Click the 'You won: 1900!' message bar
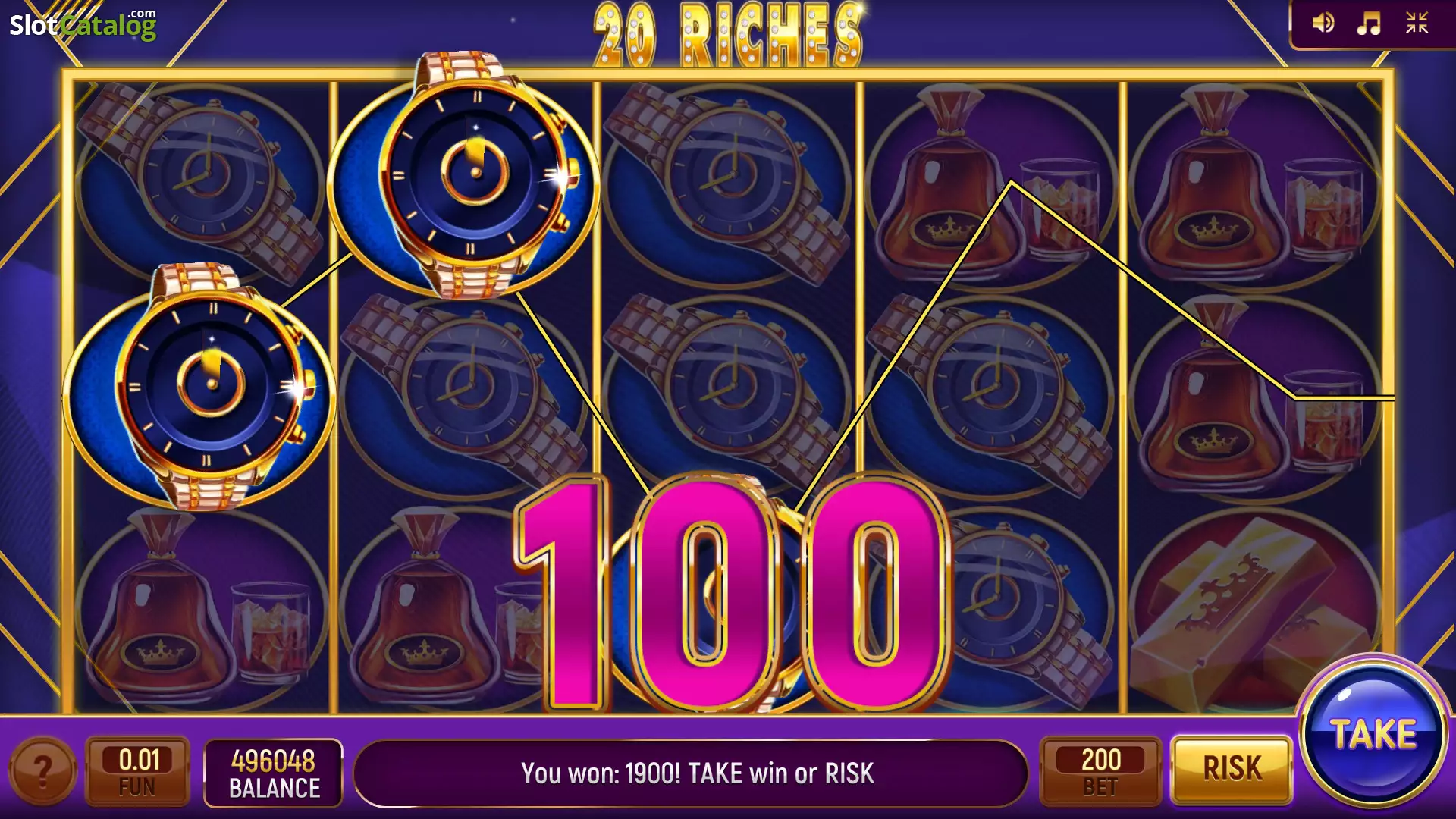Image resolution: width=1456 pixels, height=819 pixels. pos(690,773)
